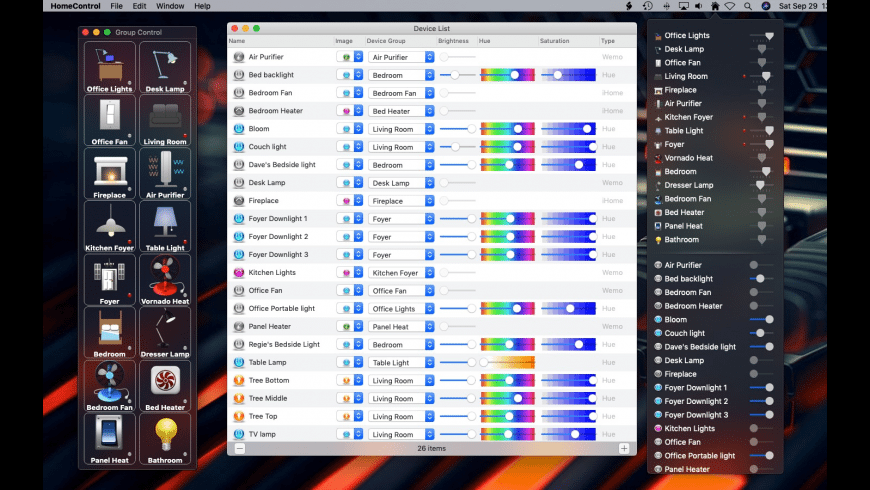Click the Bed Heater group icon

[164, 383]
